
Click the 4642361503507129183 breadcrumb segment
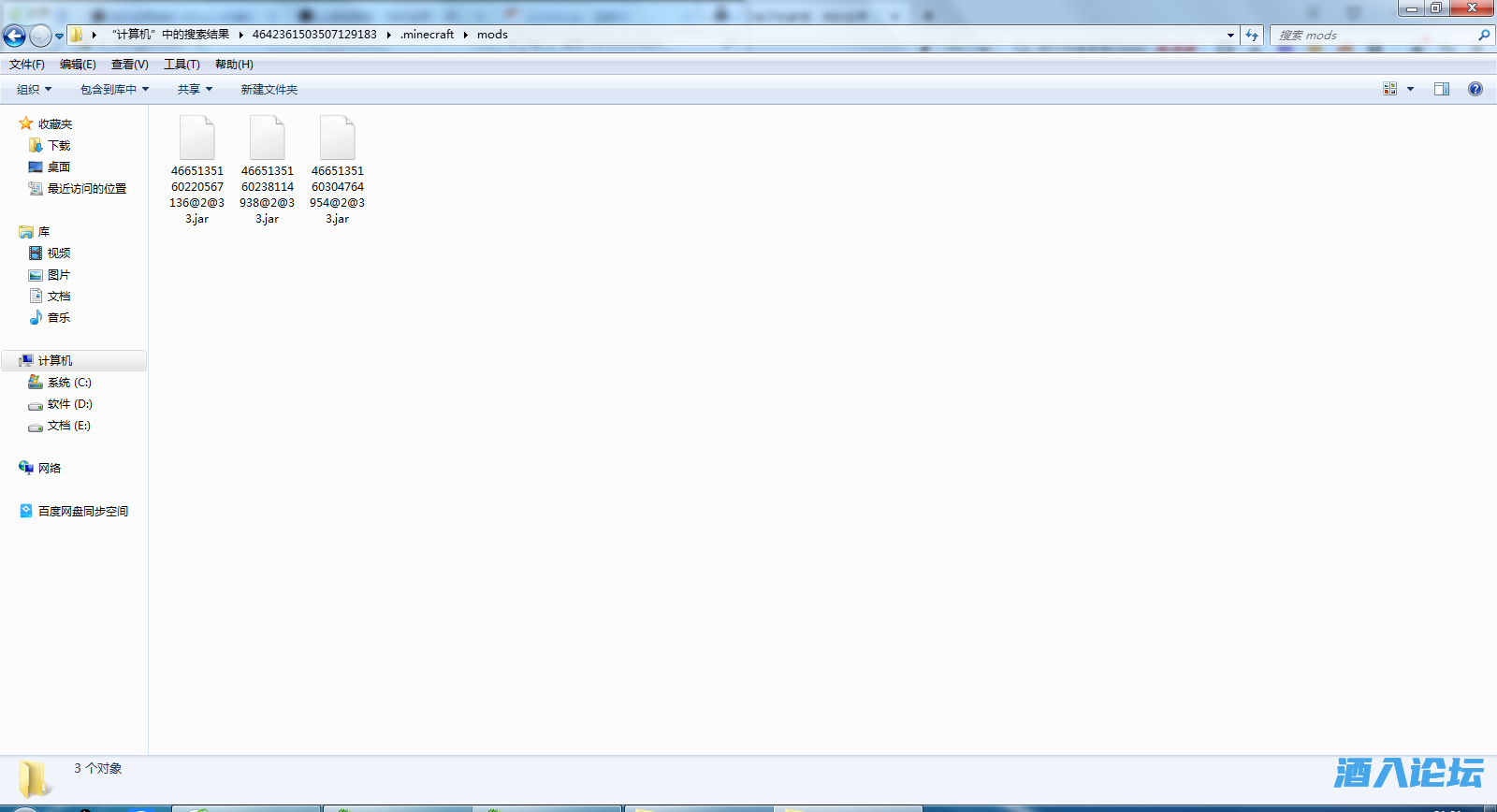coord(314,35)
